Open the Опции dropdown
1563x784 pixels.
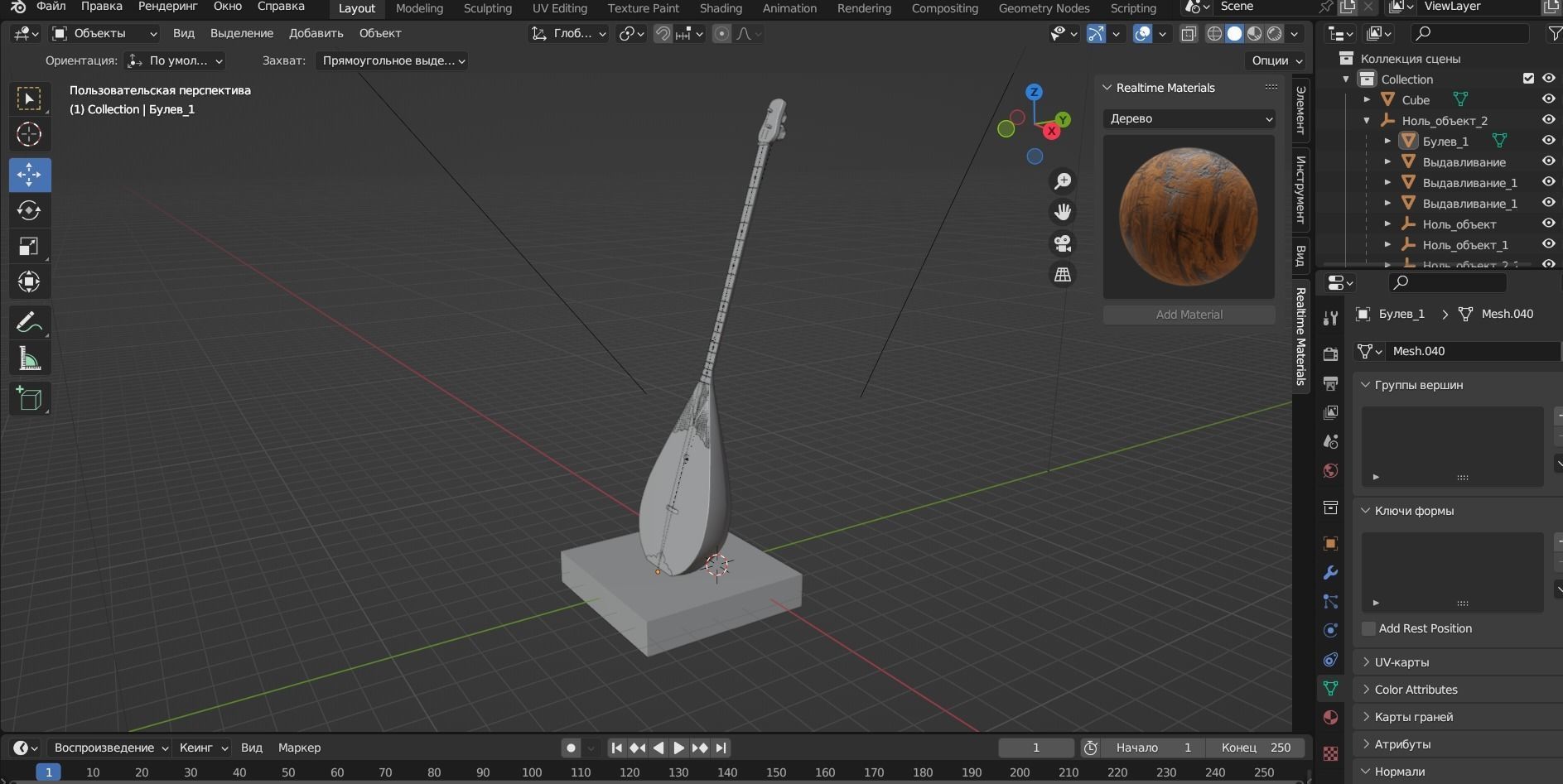[x=1276, y=60]
